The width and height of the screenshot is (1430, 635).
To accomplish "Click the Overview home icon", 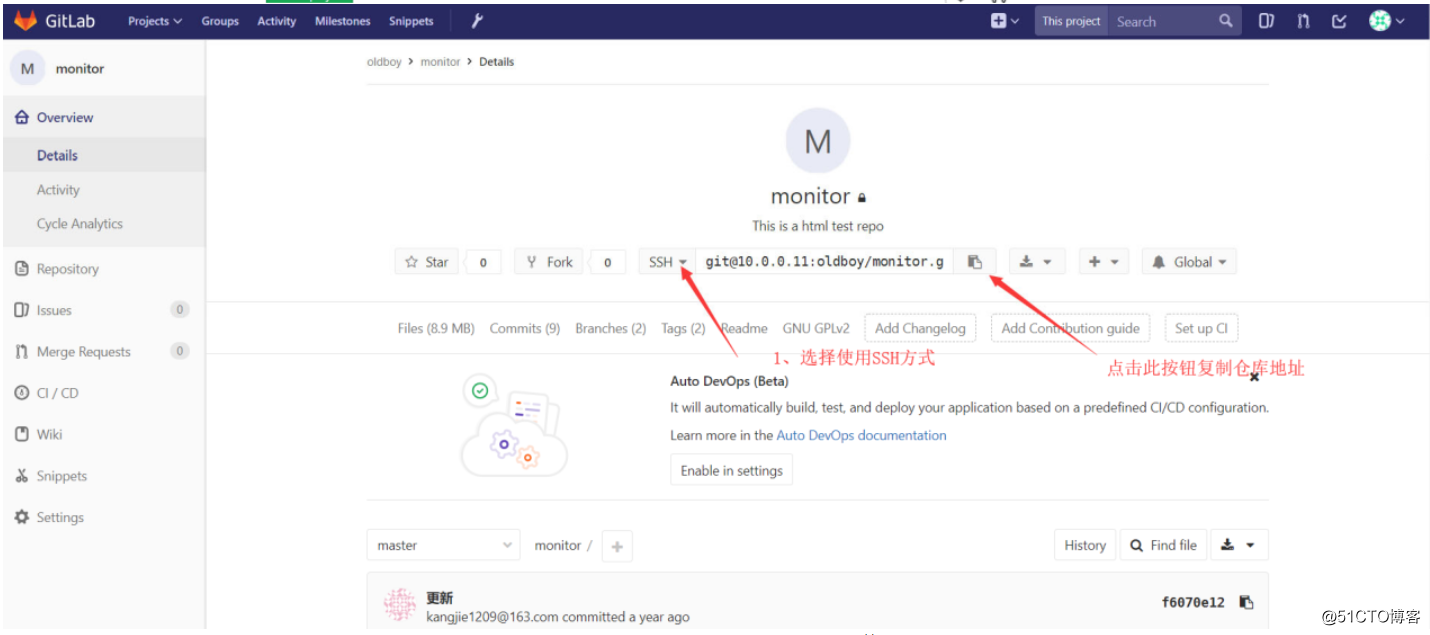I will [22, 117].
